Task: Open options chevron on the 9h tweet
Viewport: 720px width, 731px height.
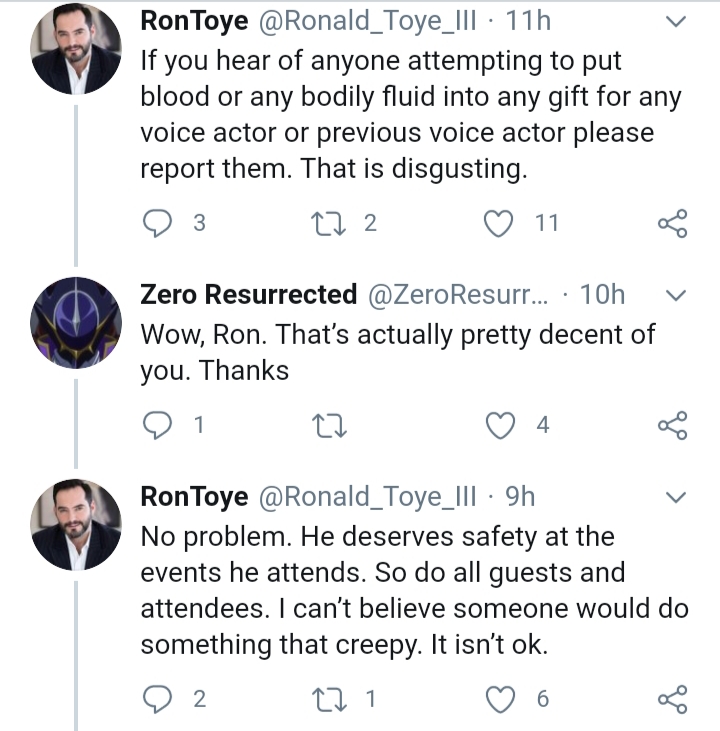Action: coord(675,497)
